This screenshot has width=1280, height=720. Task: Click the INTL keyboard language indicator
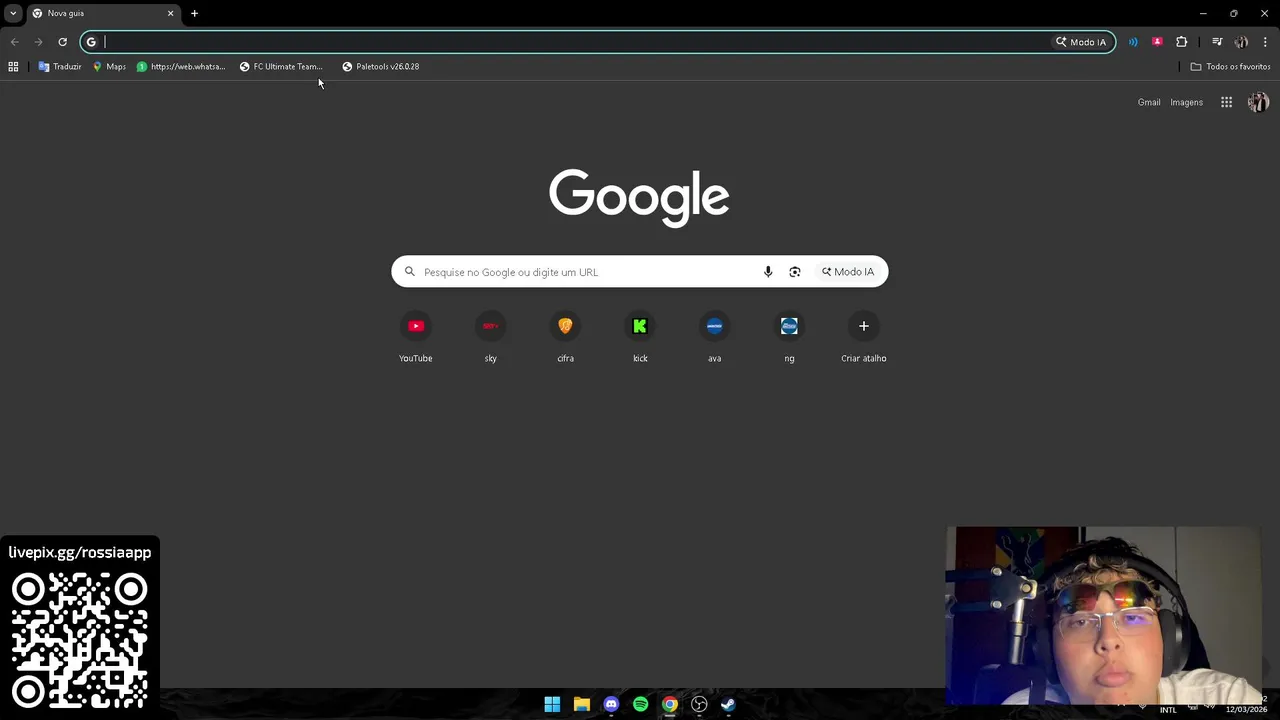1168,710
